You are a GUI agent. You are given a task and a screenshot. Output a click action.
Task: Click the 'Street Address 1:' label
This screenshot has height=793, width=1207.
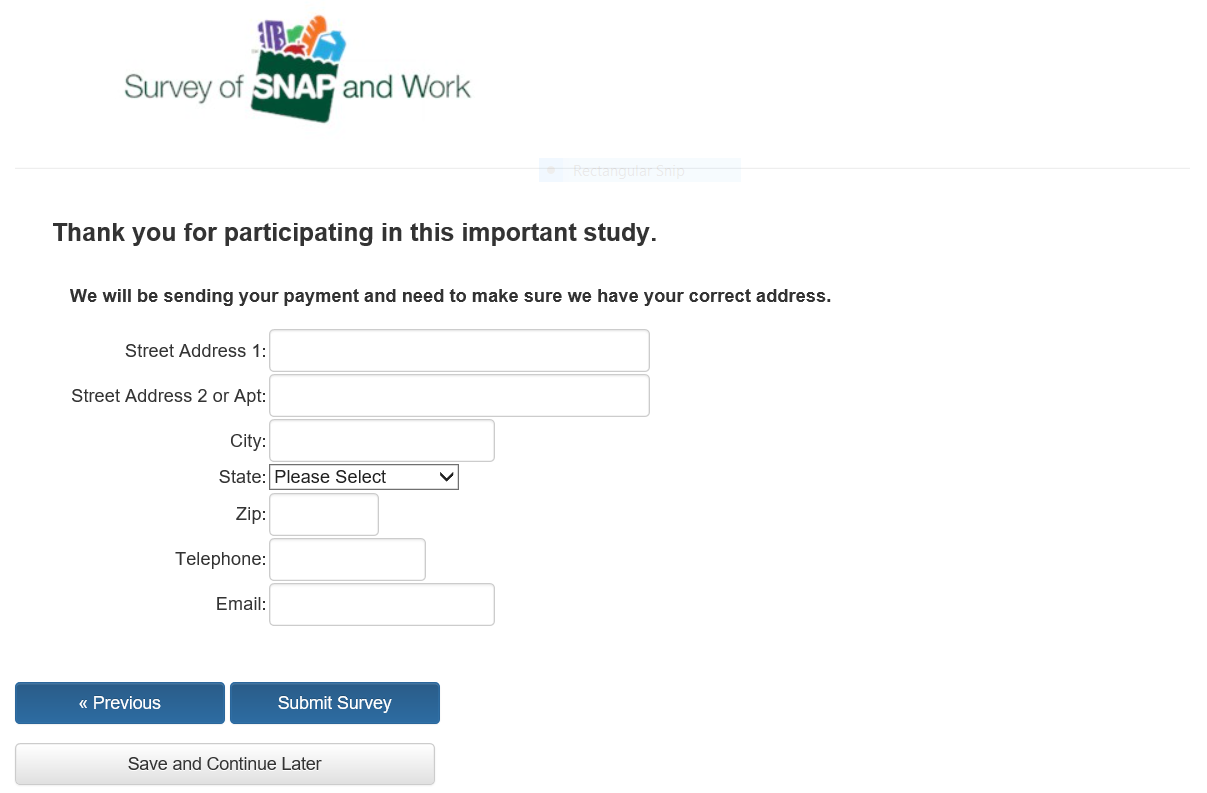click(x=195, y=351)
